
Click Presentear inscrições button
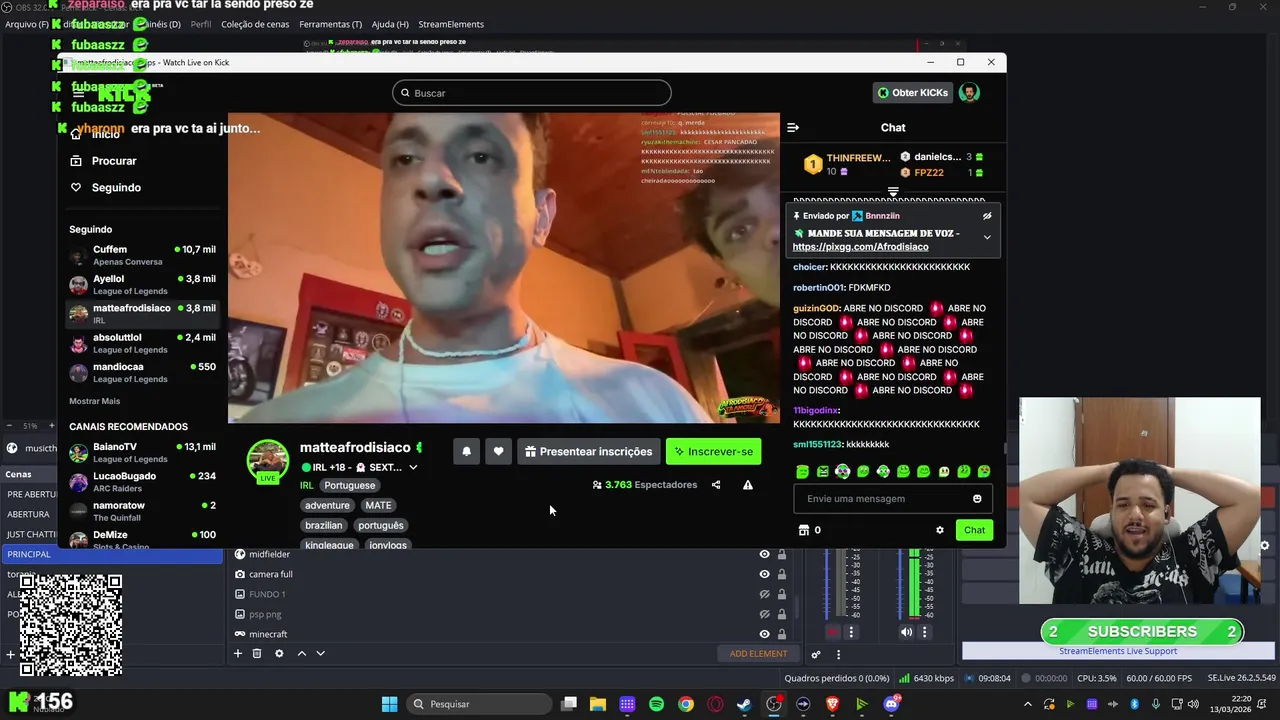pos(588,452)
